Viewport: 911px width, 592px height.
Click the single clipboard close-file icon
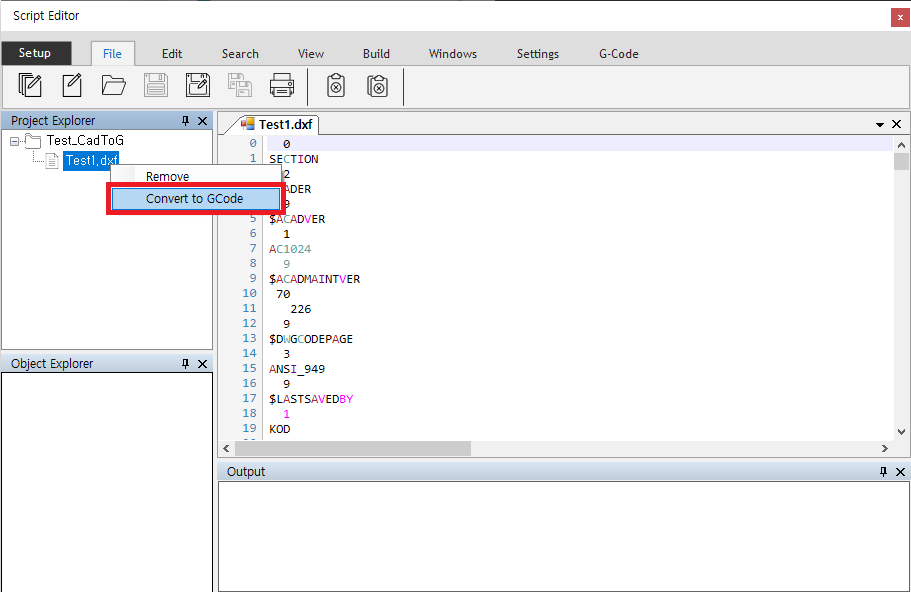pos(337,86)
